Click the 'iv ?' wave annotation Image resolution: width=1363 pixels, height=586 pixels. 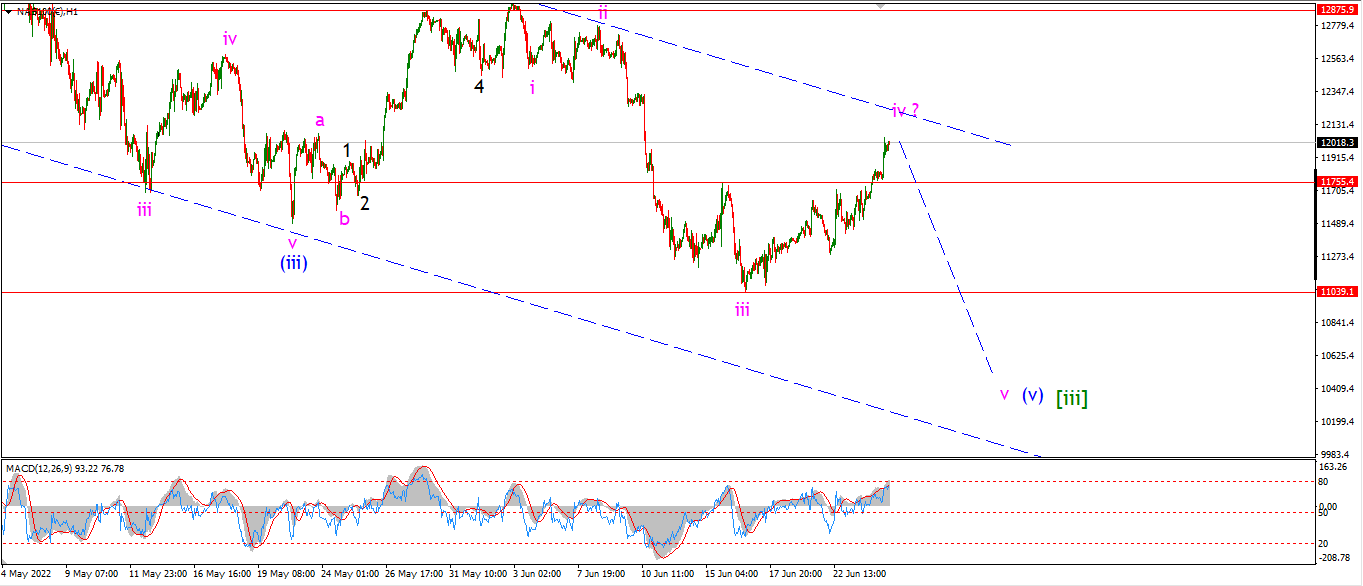[x=906, y=110]
